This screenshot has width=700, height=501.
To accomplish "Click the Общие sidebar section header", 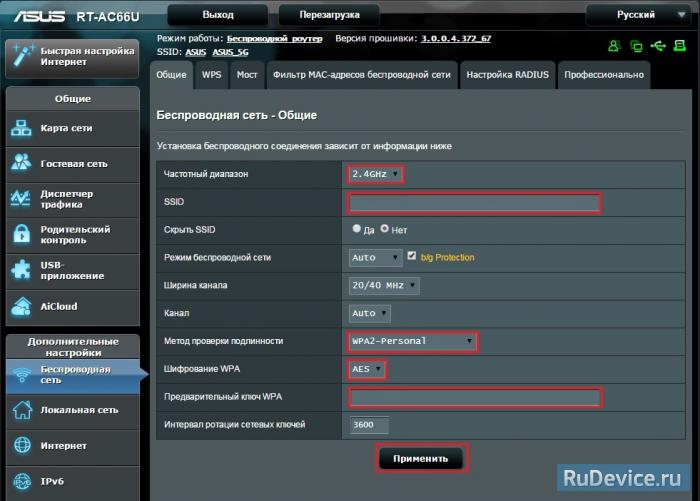I will click(x=73, y=99).
